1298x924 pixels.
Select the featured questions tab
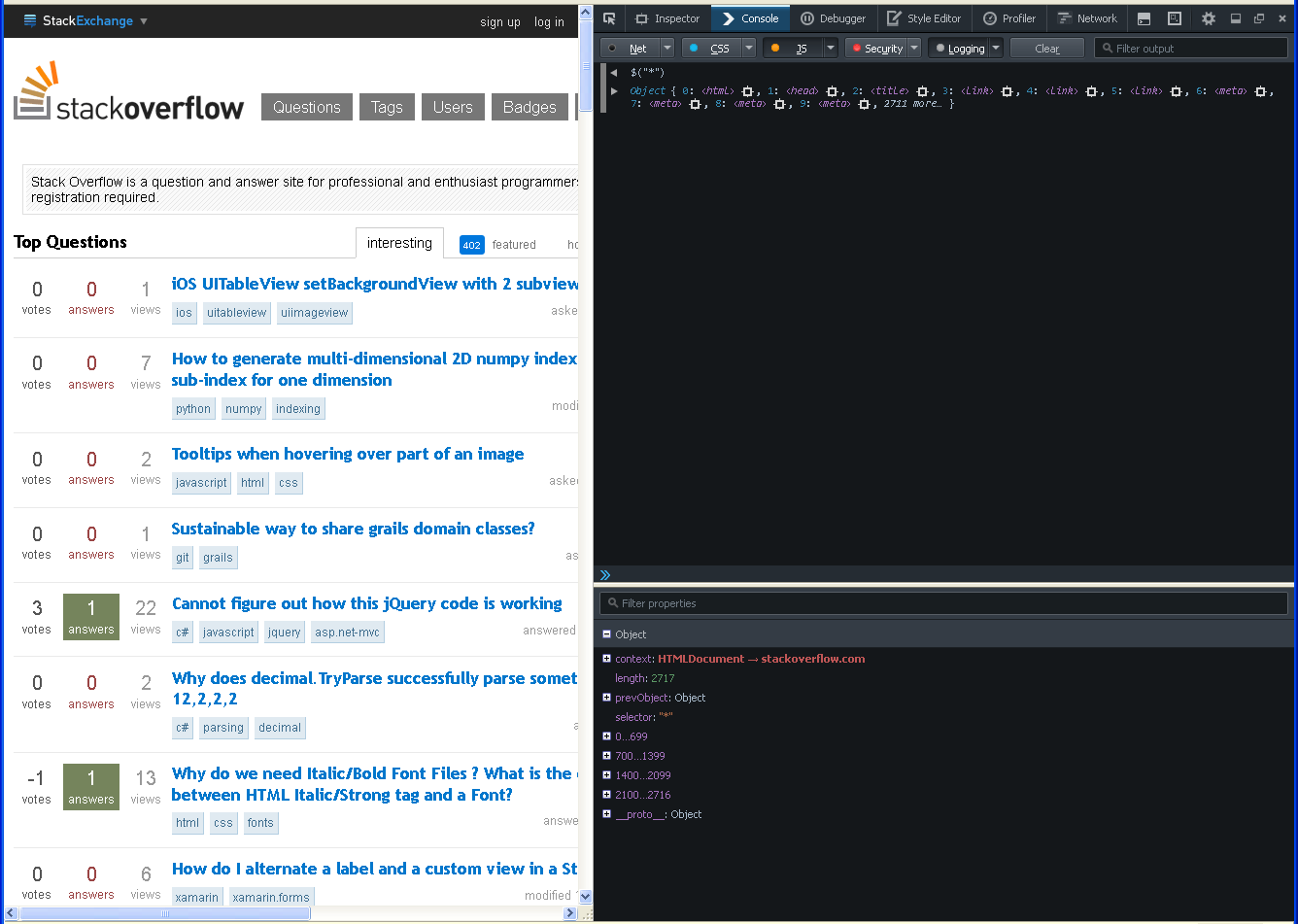coord(497,245)
